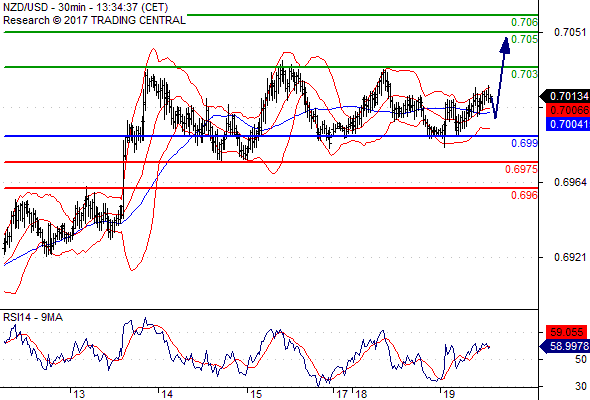Select the blue 0.70041 moving average tag
The image size is (590, 400).
pos(568,124)
